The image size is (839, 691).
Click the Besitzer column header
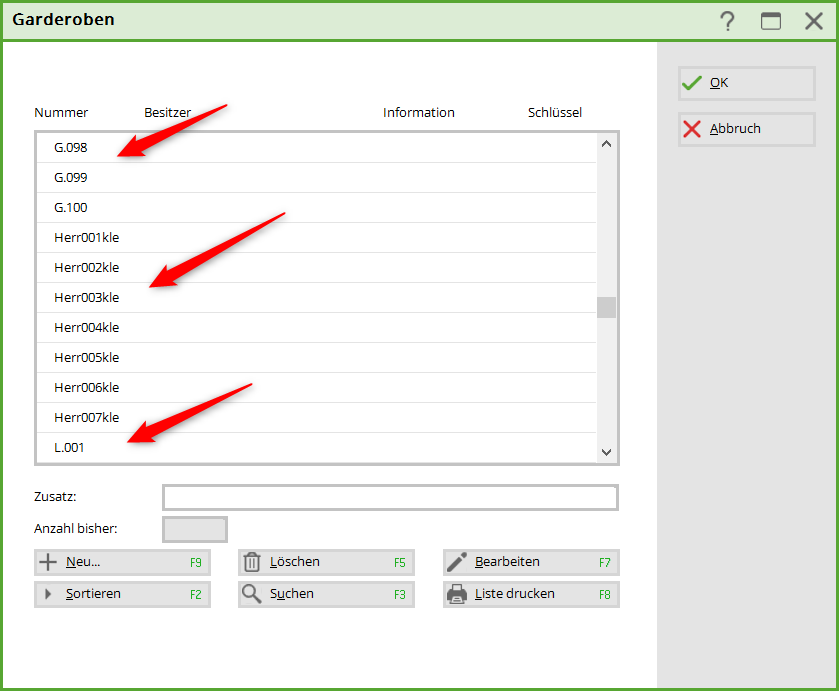point(167,113)
